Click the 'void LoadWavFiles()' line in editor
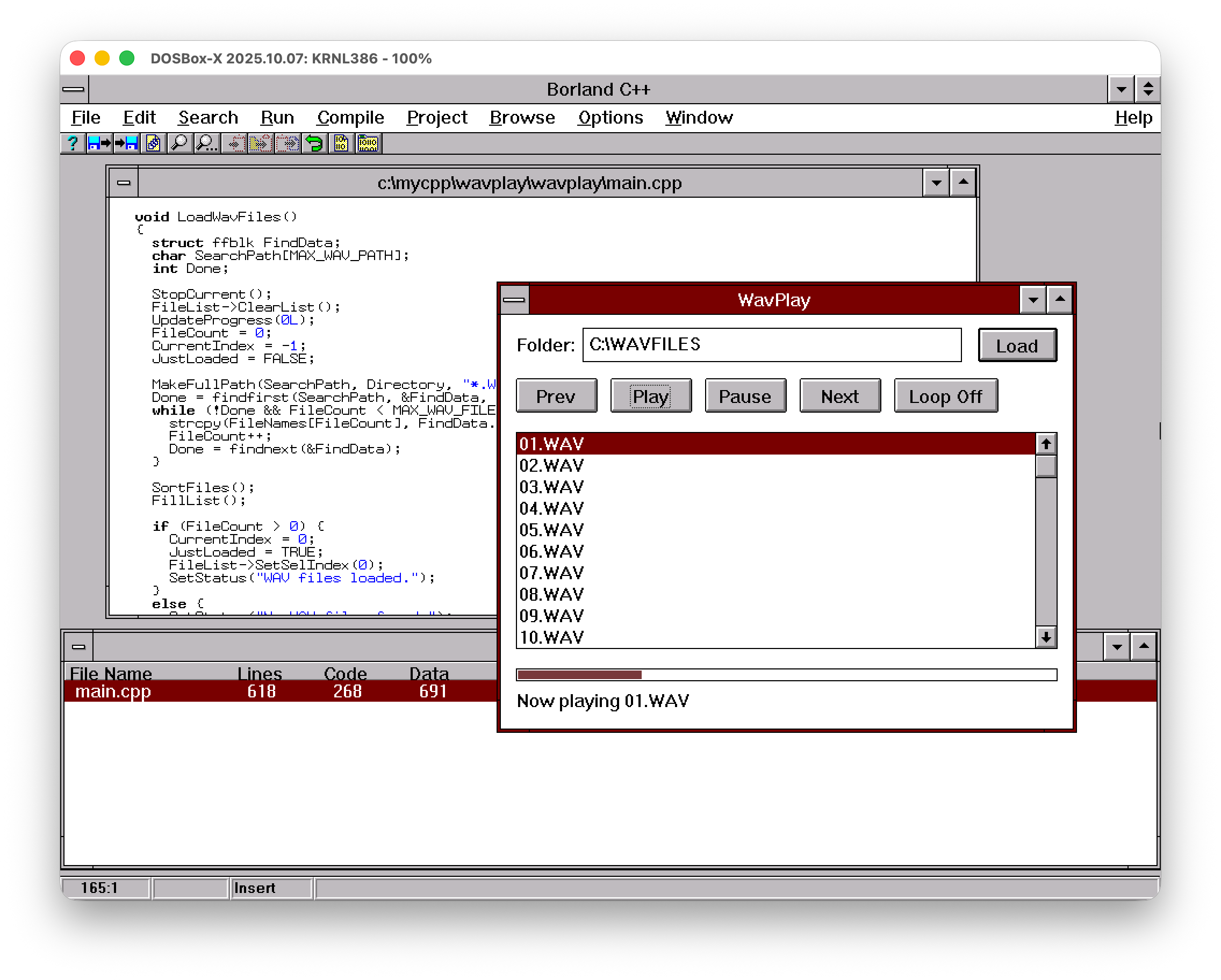The width and height of the screenshot is (1221, 980). pyautogui.click(x=216, y=217)
